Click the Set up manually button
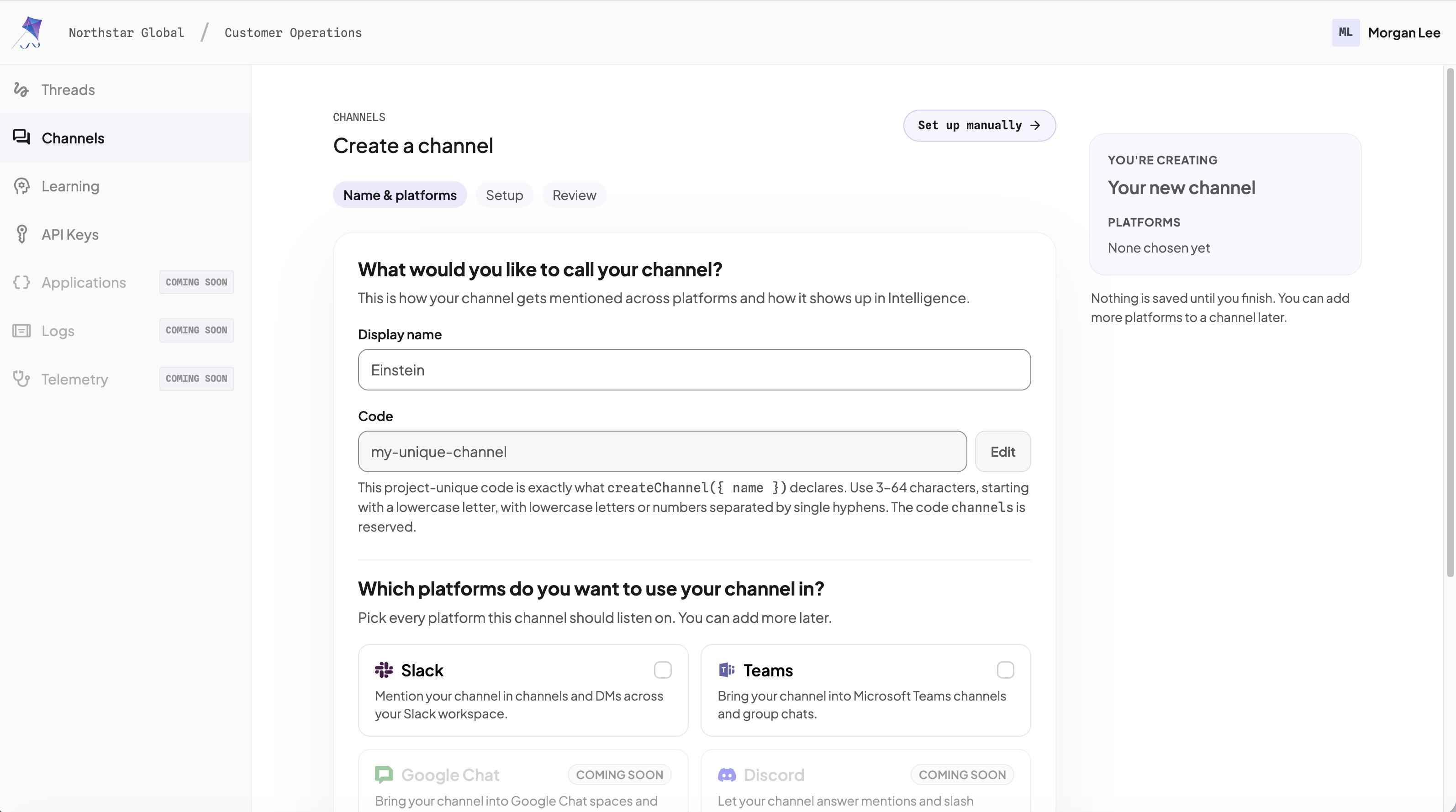Screen dimensions: 1456x812 pos(980,126)
